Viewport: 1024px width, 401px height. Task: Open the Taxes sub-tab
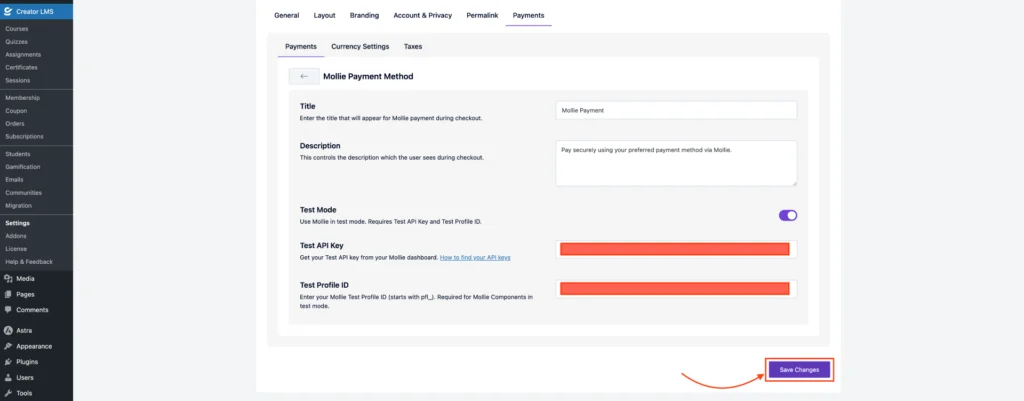(x=413, y=46)
